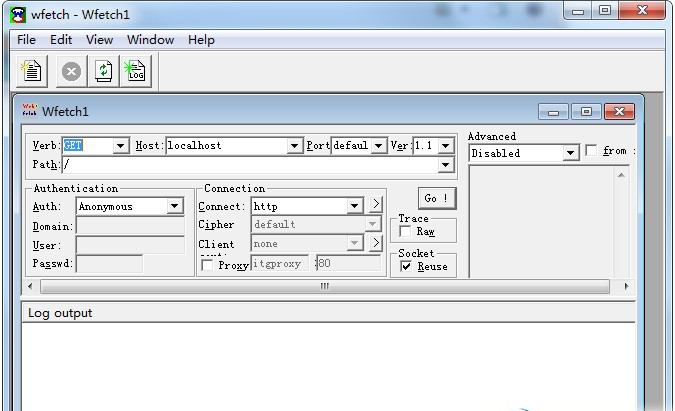This screenshot has height=411, width=675.
Task: Maximize the Wfetch1 child window
Action: [586, 112]
